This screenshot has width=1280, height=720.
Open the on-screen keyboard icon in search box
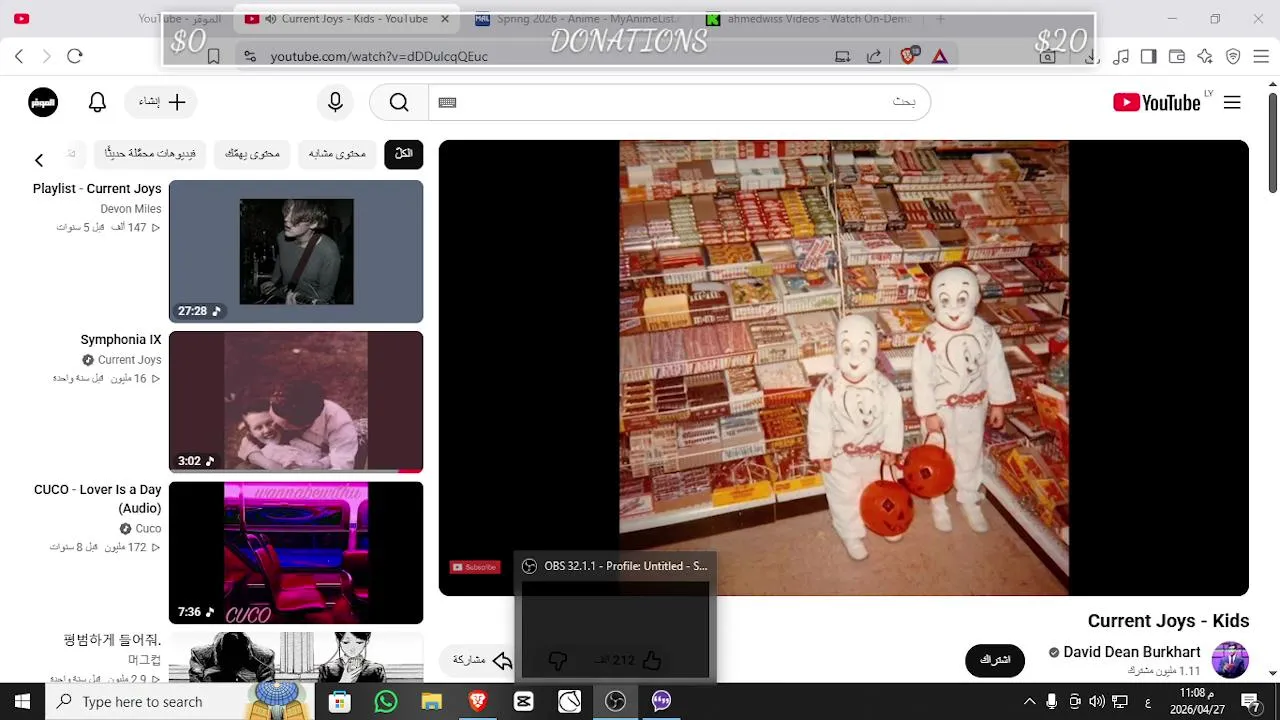(447, 102)
